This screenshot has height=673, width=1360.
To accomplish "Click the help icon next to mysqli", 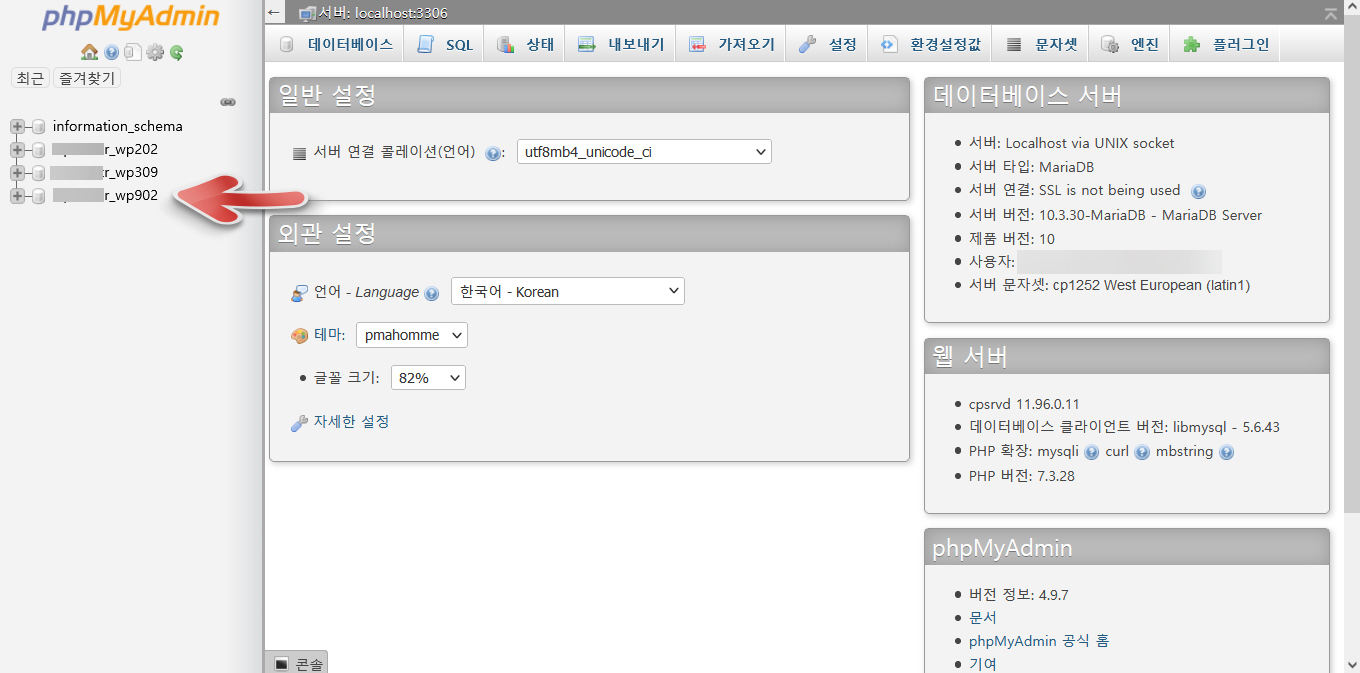I will 1091,452.
